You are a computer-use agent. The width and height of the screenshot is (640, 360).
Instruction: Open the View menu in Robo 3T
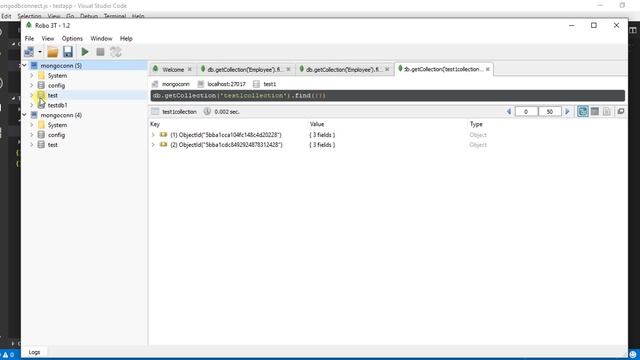click(48, 38)
